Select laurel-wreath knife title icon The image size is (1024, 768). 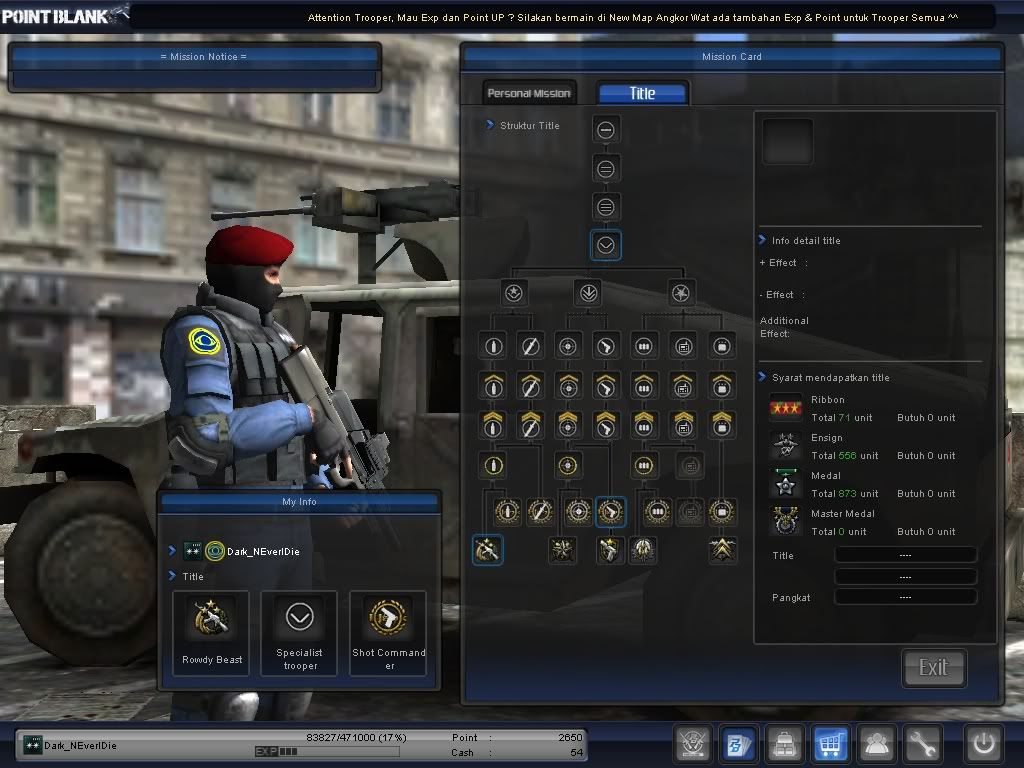coord(540,512)
